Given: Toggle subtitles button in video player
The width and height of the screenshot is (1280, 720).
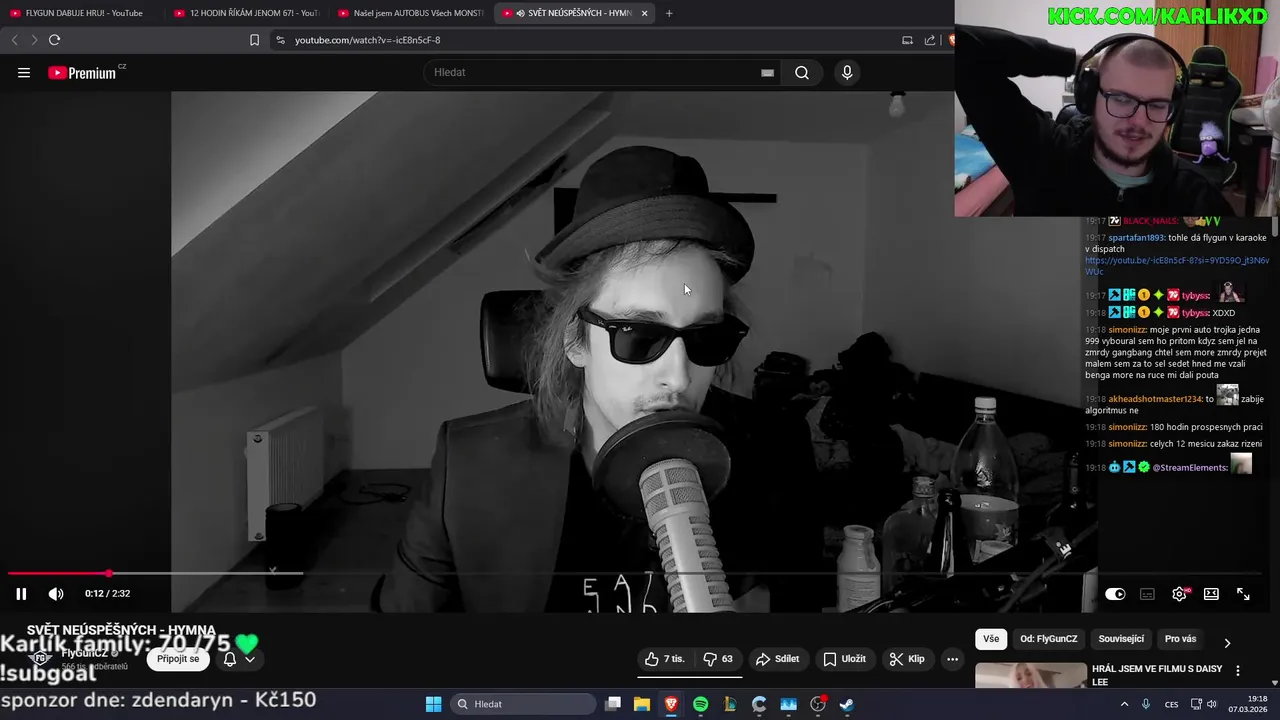Looking at the screenshot, I should tap(1147, 594).
